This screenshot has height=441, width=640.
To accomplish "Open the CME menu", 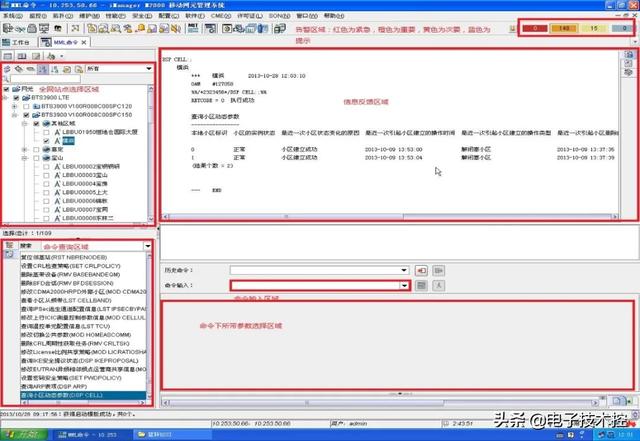I will pos(220,16).
